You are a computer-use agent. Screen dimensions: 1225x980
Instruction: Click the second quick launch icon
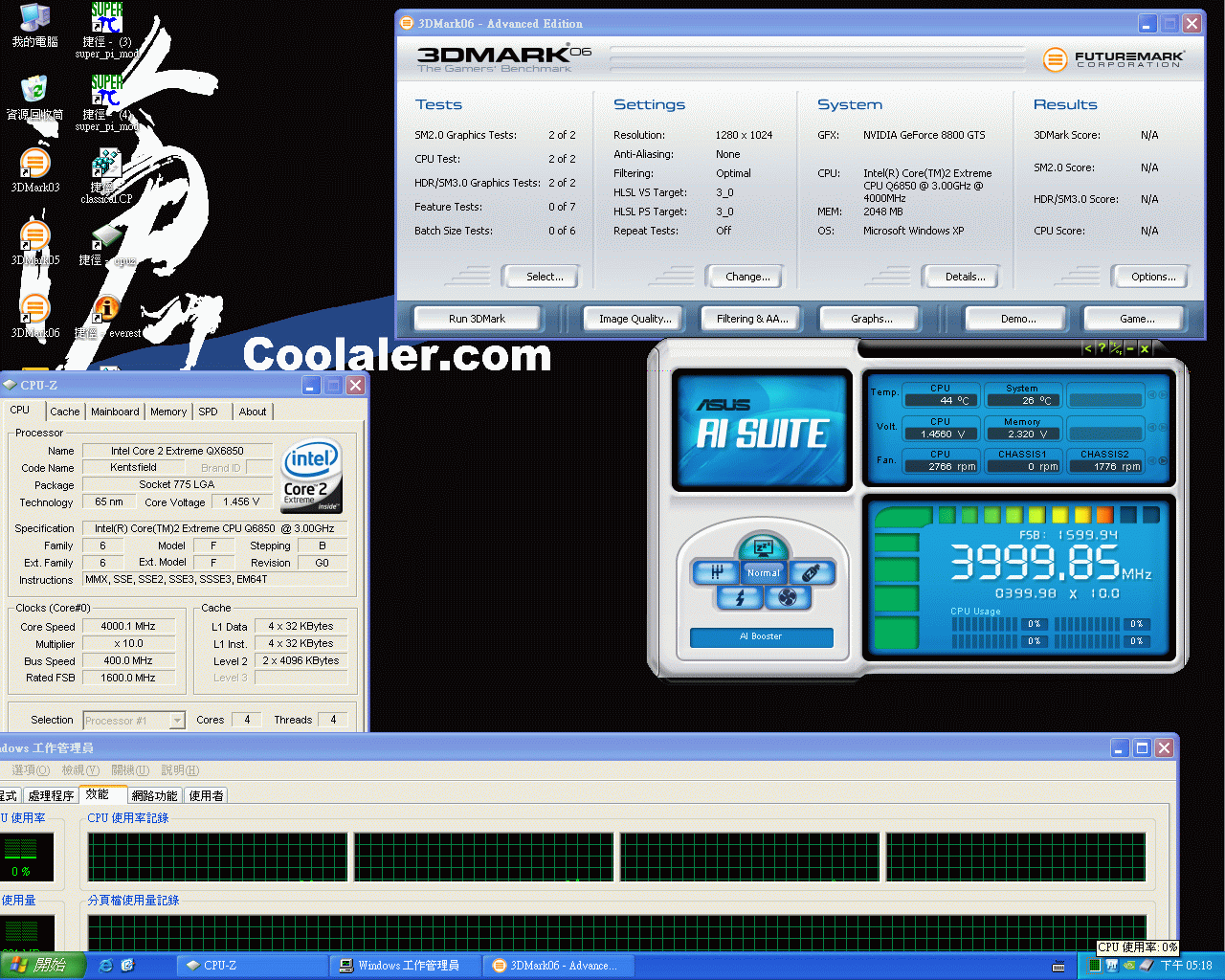(127, 966)
